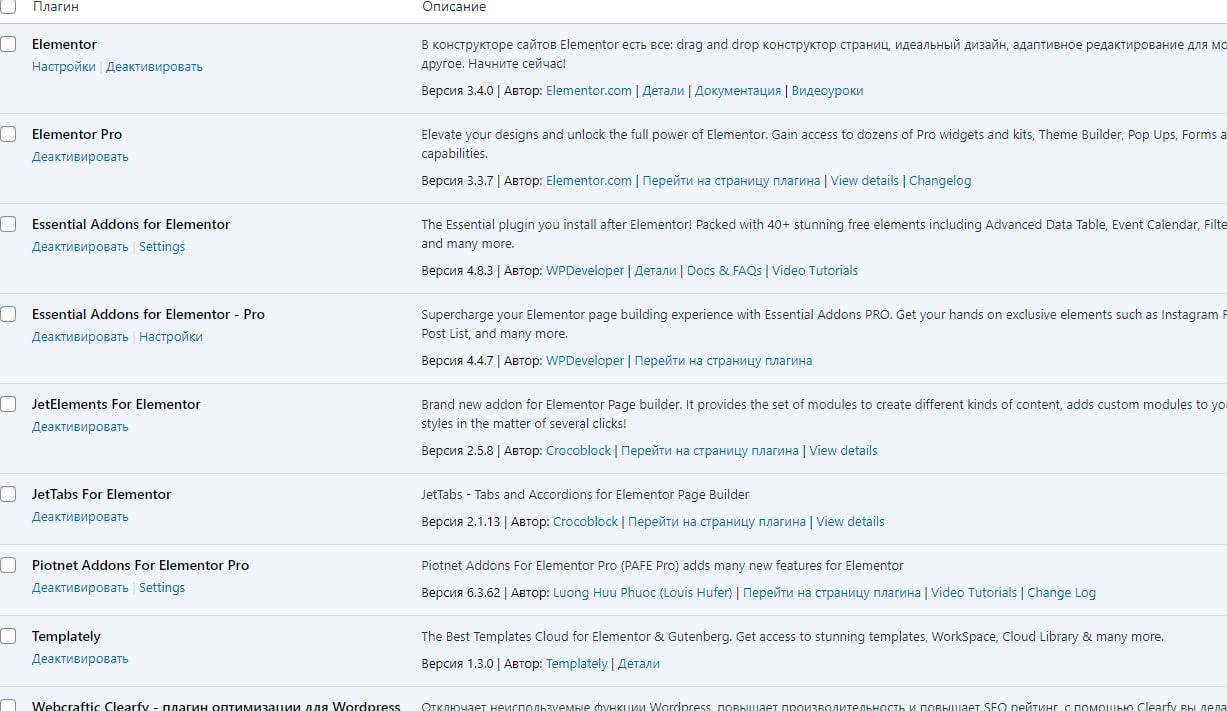
Task: Deactivate JetTabs For Elementor
Action: pos(80,517)
